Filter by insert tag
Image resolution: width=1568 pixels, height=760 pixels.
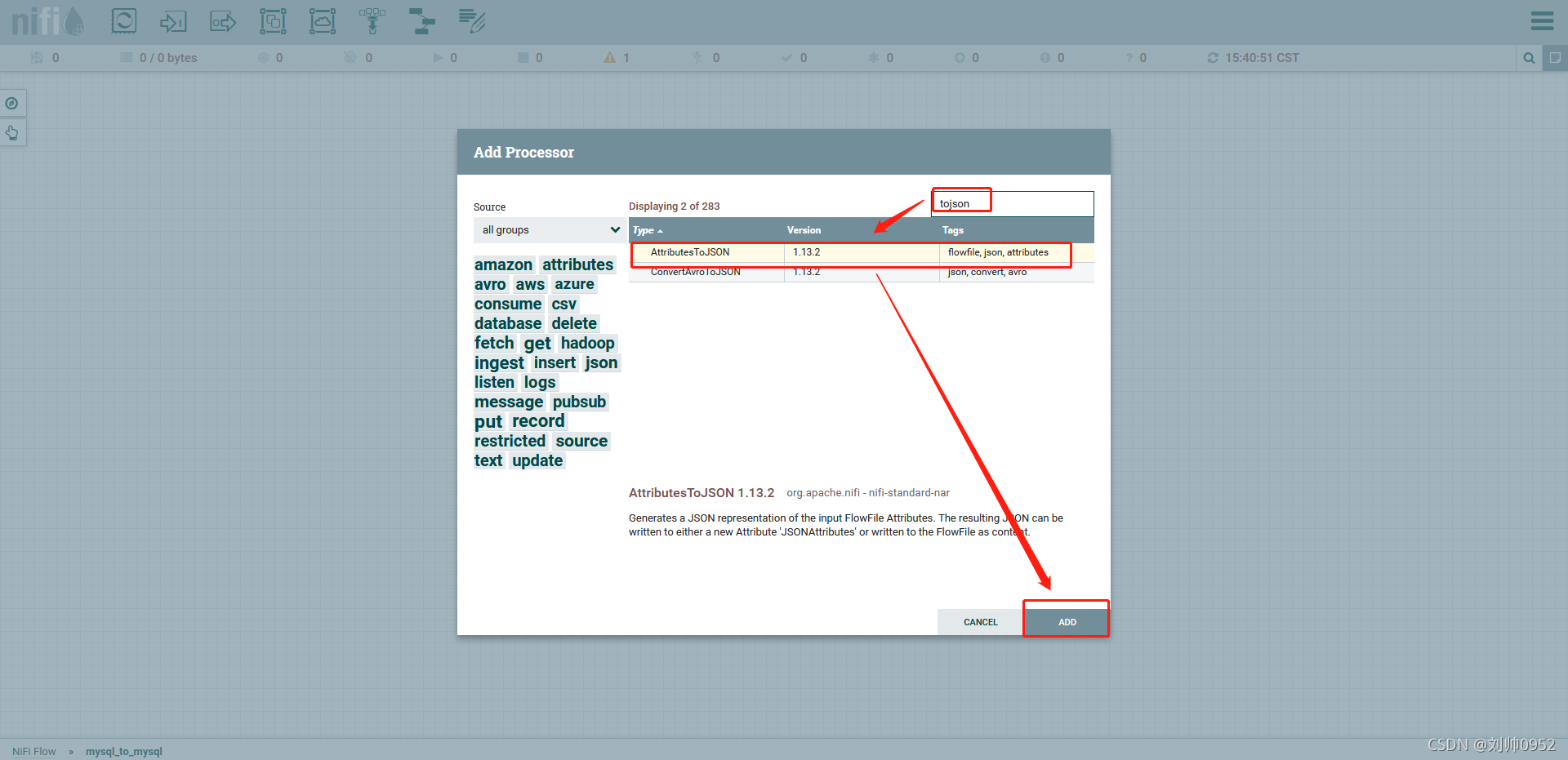coord(555,362)
